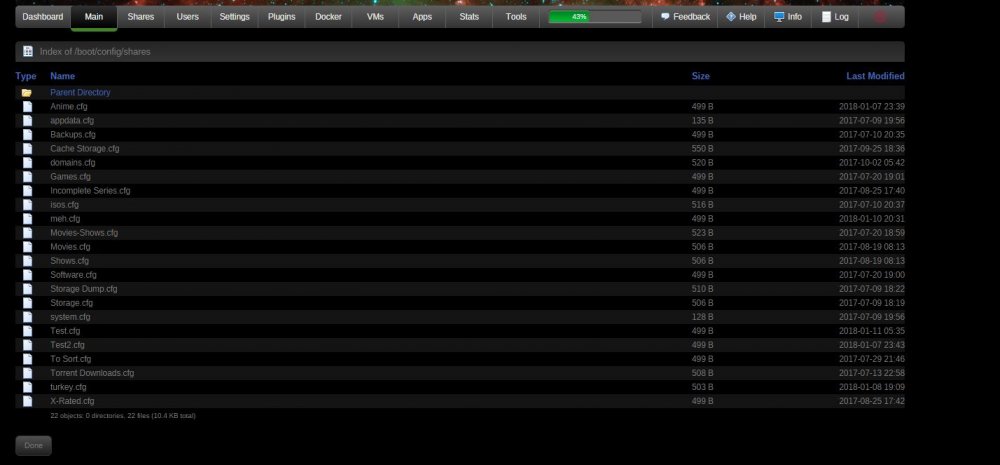Viewport: 1000px width, 465px height.
Task: Click file icon next to Incomplete Series.cfg
Action: (x=27, y=191)
